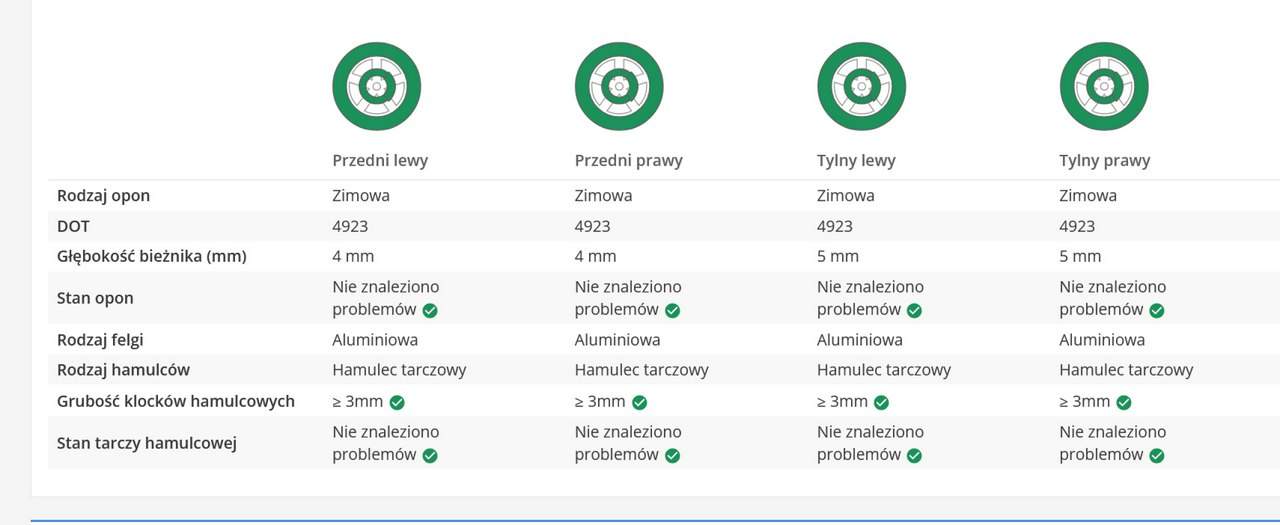Click rear left brake disc condition checkmark
1280x525 pixels.
(914, 455)
